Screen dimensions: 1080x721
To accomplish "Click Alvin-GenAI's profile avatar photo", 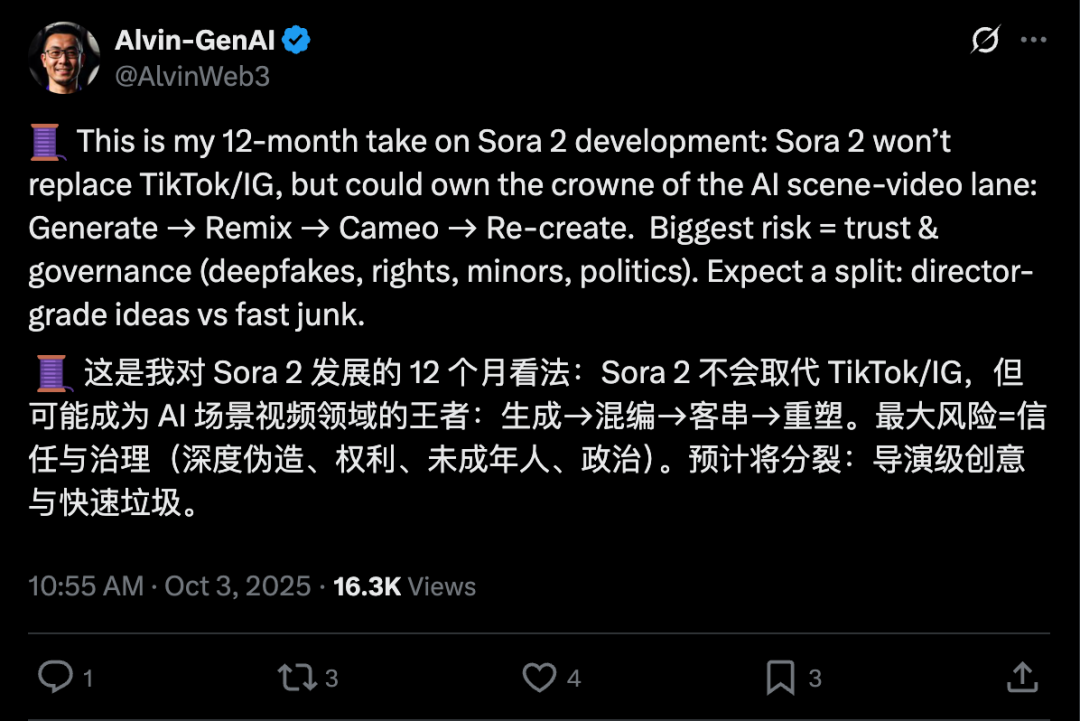I will point(64,57).
